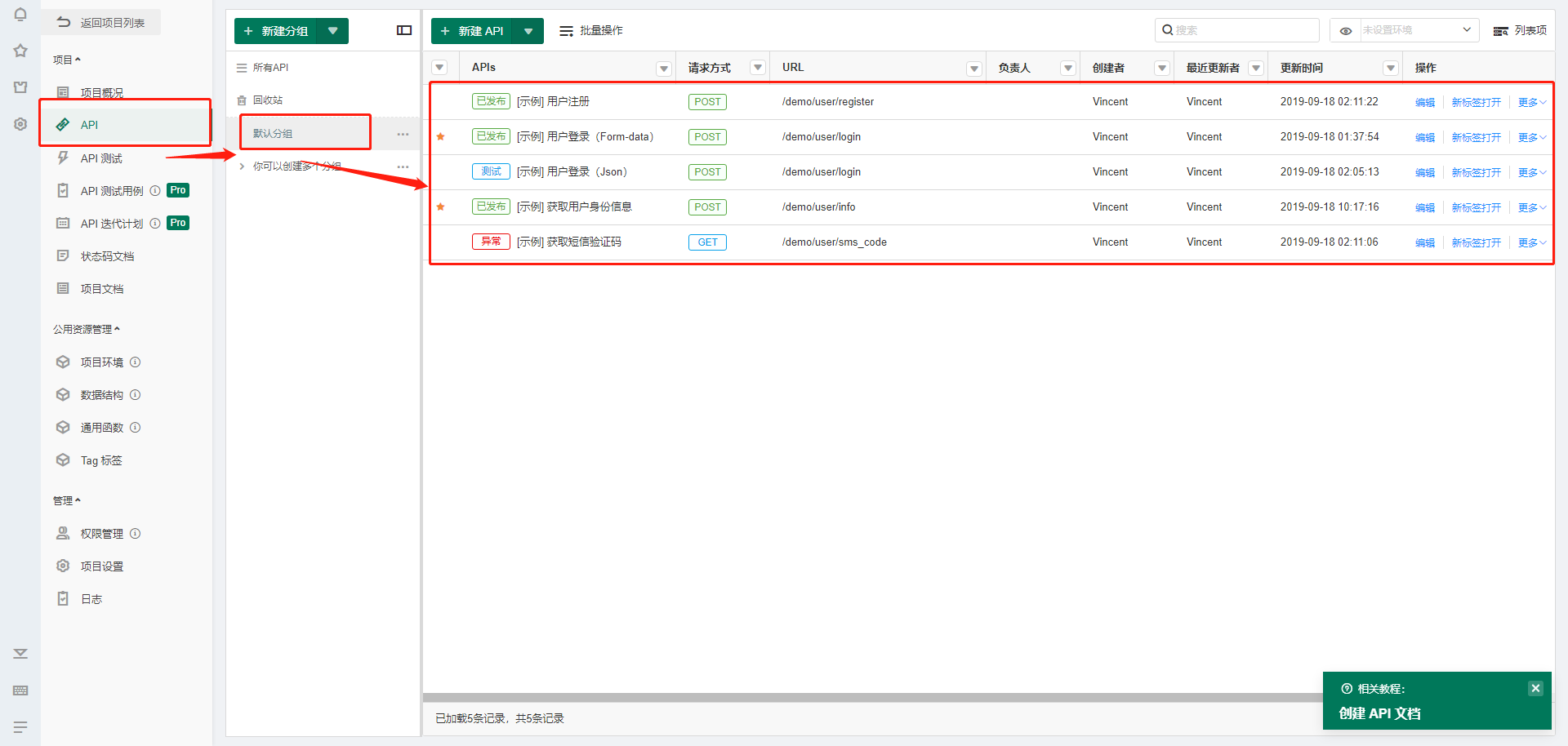Click the 新建分组 button

[x=276, y=31]
